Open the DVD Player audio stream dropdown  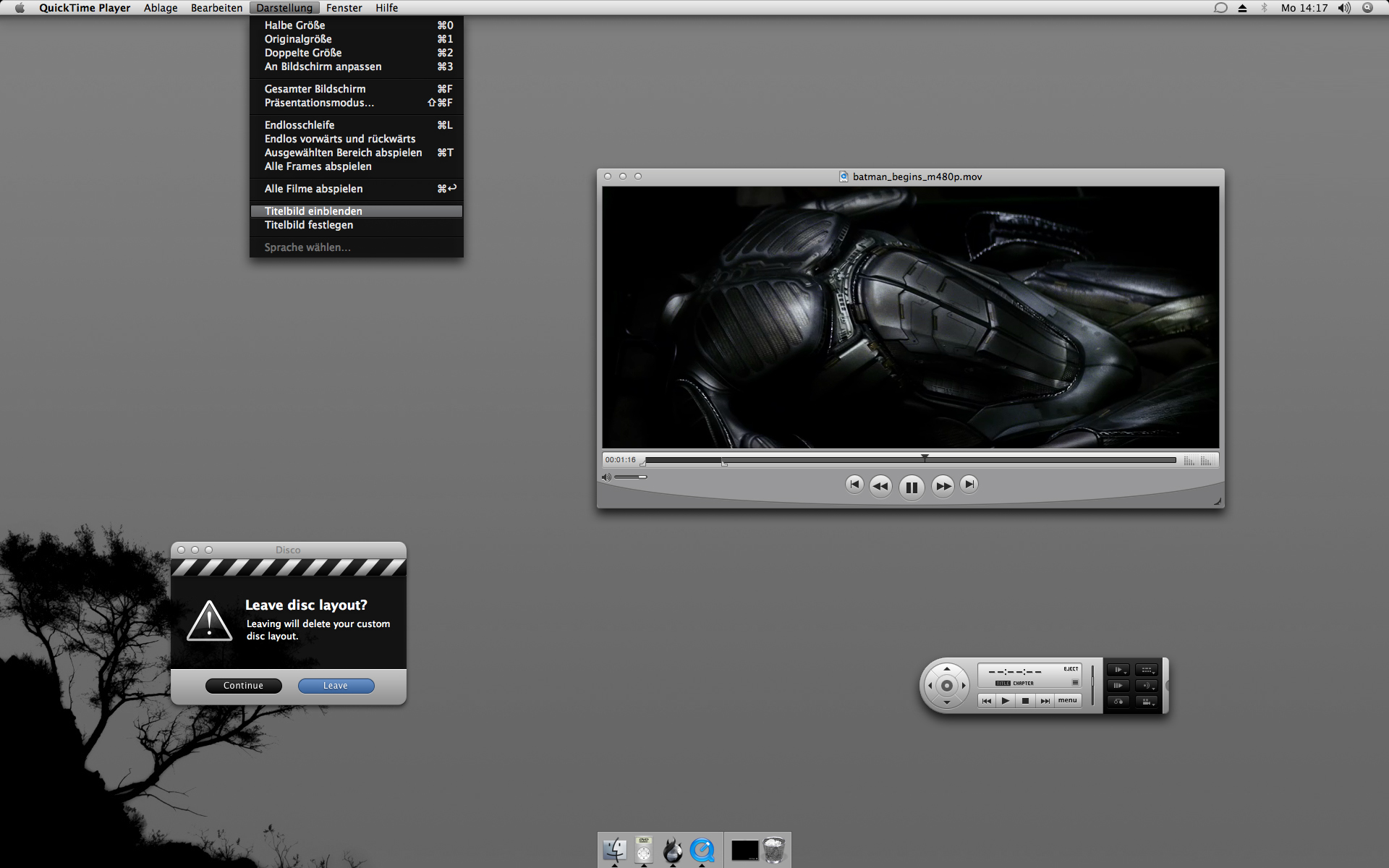tap(1147, 686)
